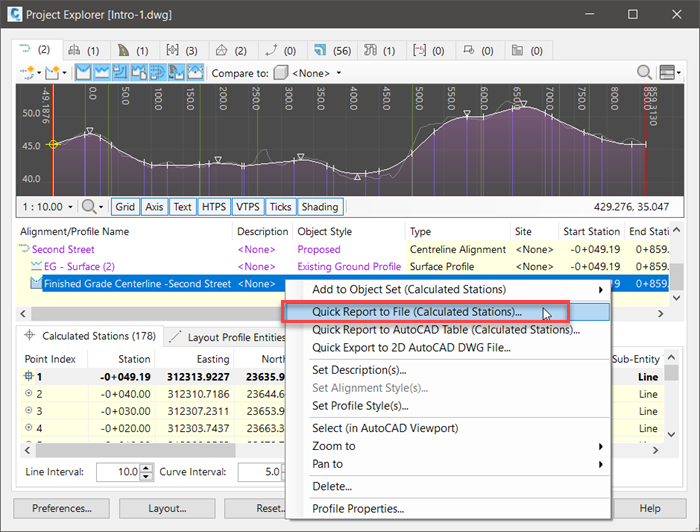Image resolution: width=700 pixels, height=532 pixels.
Task: Select Profile Properties from context menu
Action: click(x=358, y=509)
